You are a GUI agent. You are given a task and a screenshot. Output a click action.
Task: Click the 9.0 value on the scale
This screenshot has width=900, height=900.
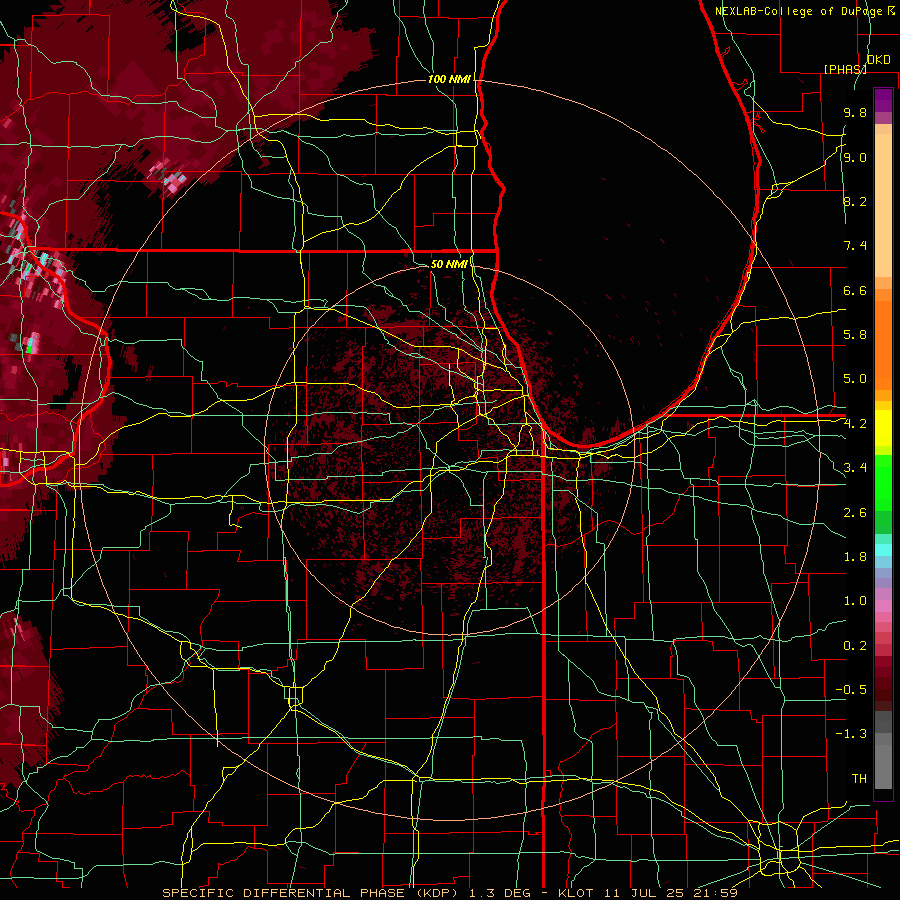(855, 157)
